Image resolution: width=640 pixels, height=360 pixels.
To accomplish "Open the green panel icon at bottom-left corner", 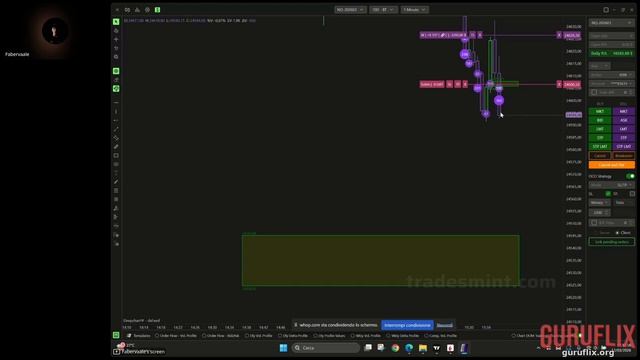I will point(116,335).
